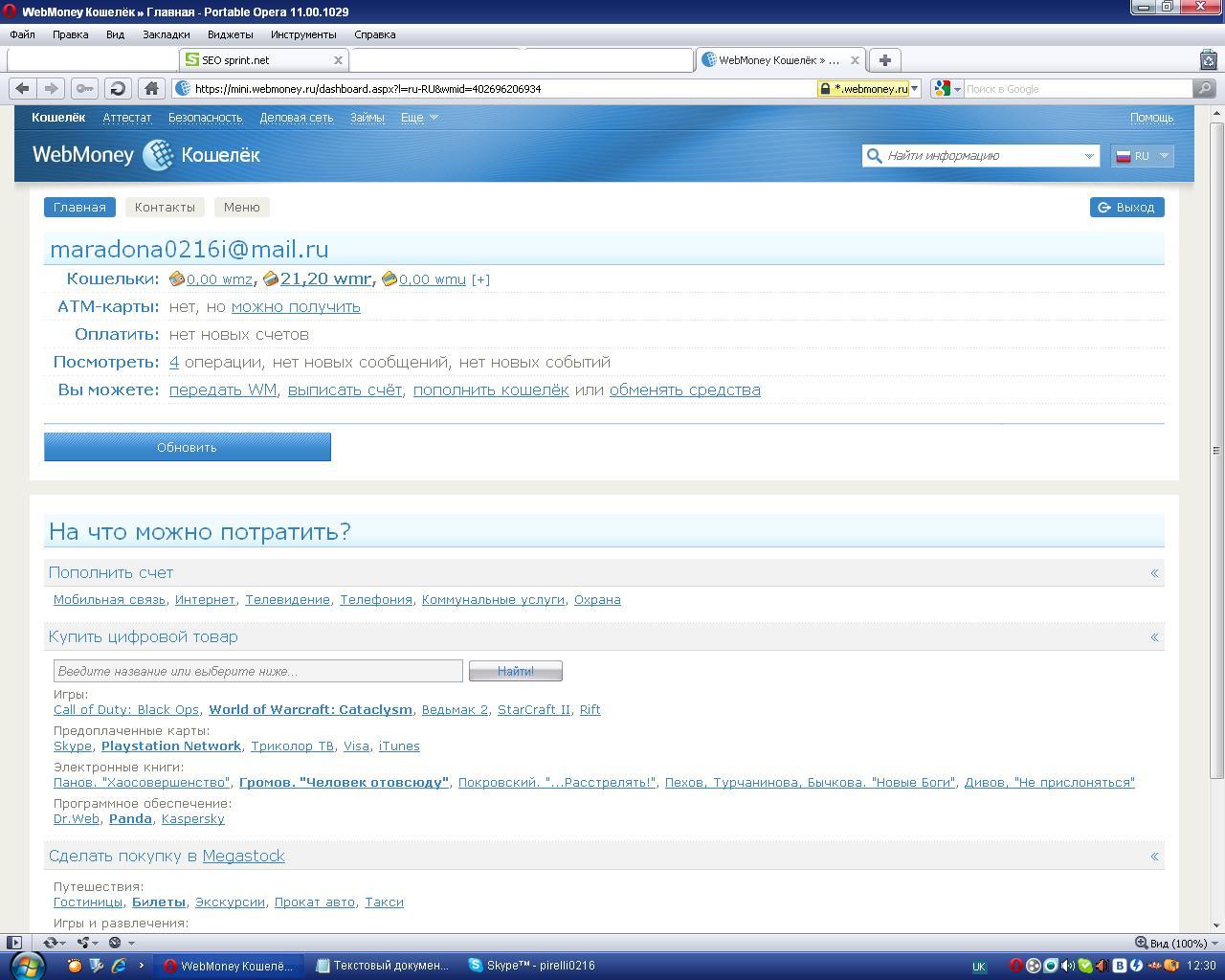The image size is (1225, 980).
Task: Select the Главная page tab
Action: point(79,207)
